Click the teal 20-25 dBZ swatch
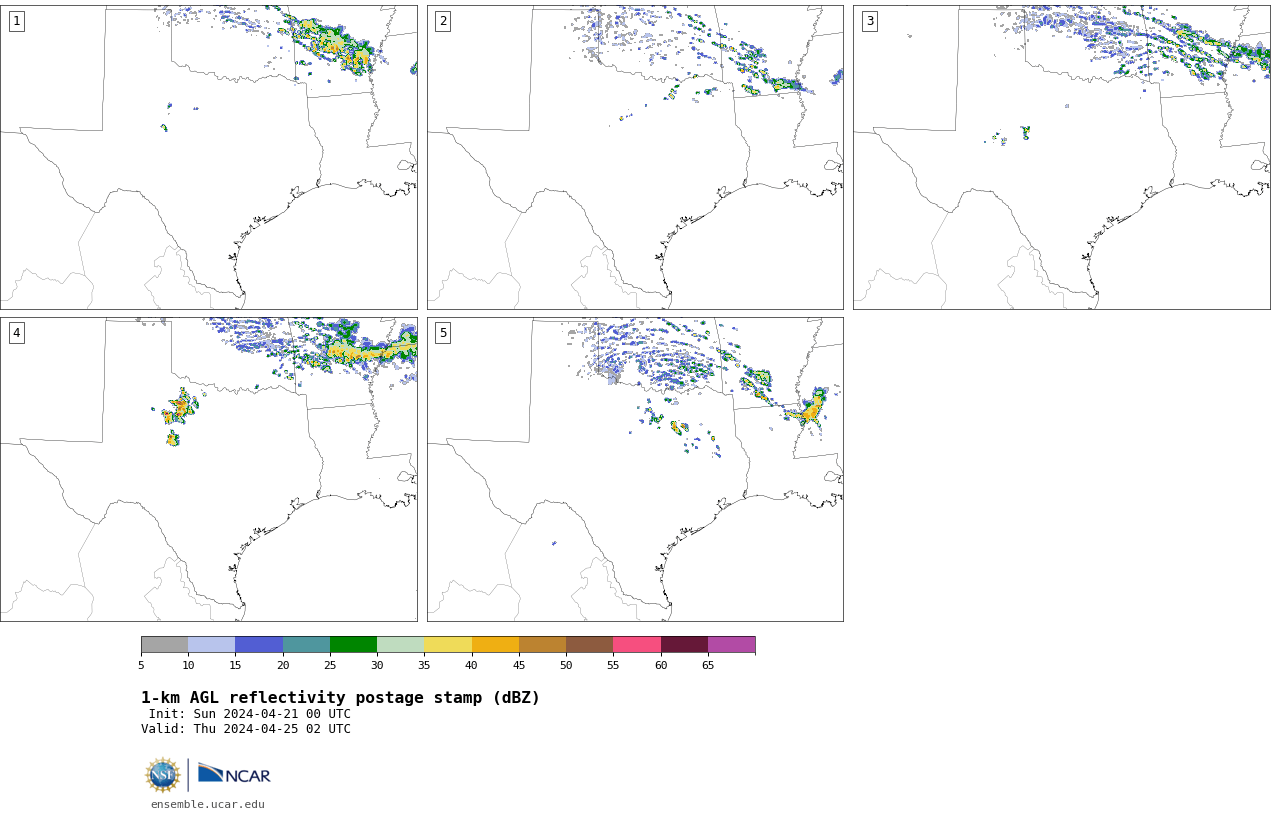1280x815 pixels. 306,645
